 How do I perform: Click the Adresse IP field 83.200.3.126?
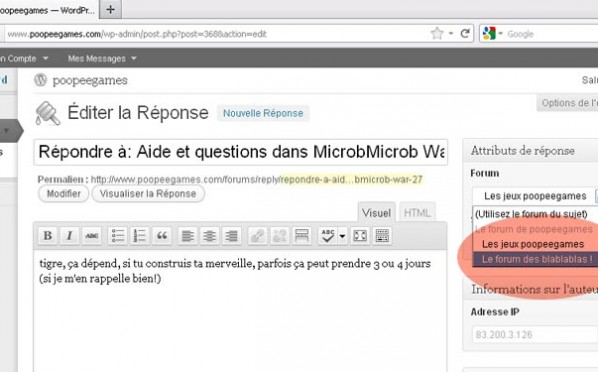point(535,335)
